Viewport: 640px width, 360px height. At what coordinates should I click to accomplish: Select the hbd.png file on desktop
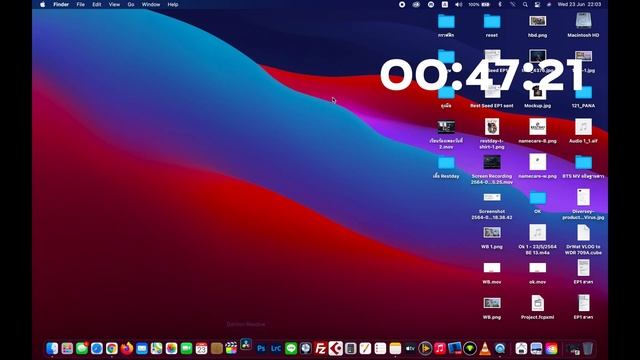(x=538, y=25)
